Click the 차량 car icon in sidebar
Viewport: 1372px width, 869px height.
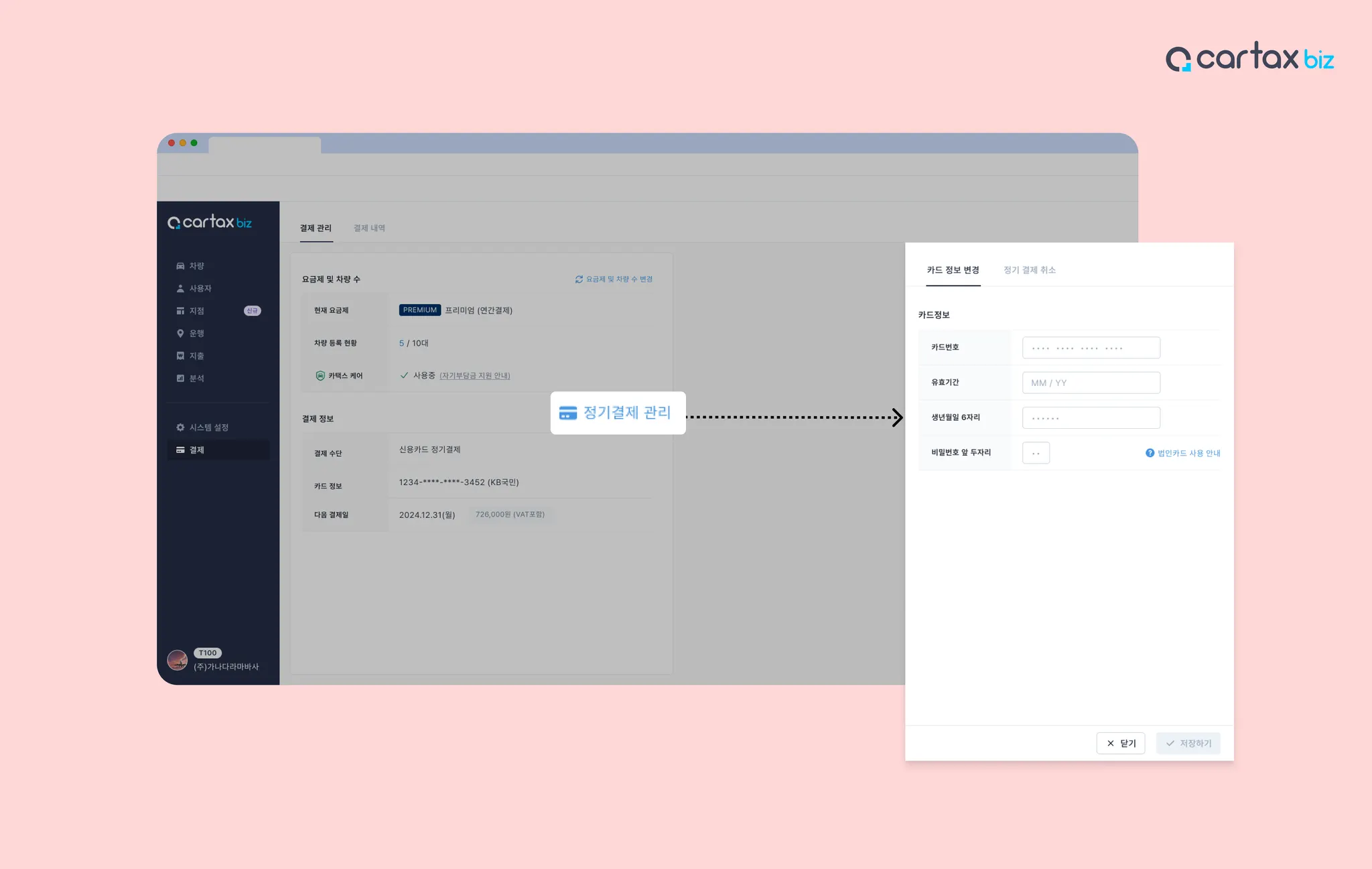tap(180, 266)
